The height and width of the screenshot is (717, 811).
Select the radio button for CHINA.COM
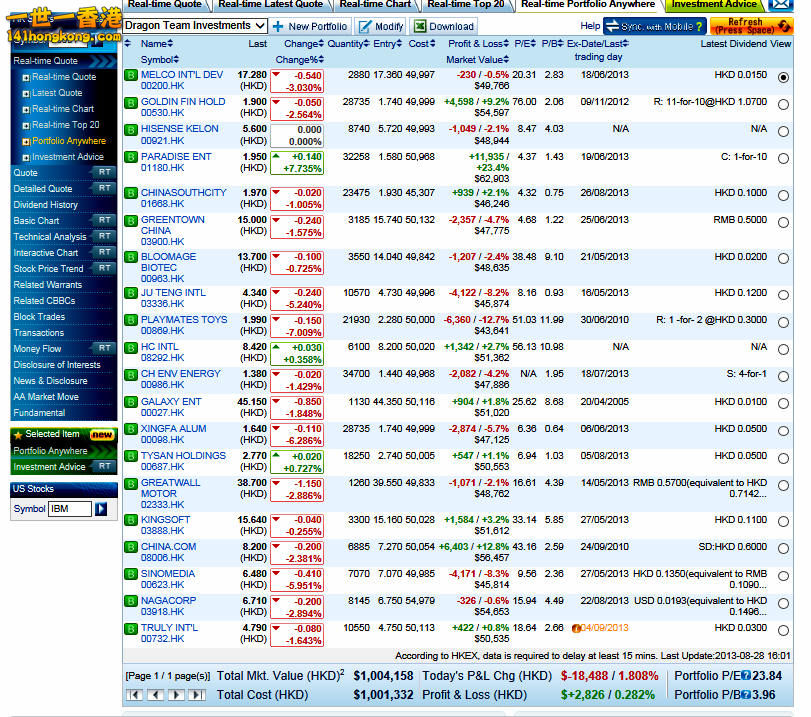point(784,548)
